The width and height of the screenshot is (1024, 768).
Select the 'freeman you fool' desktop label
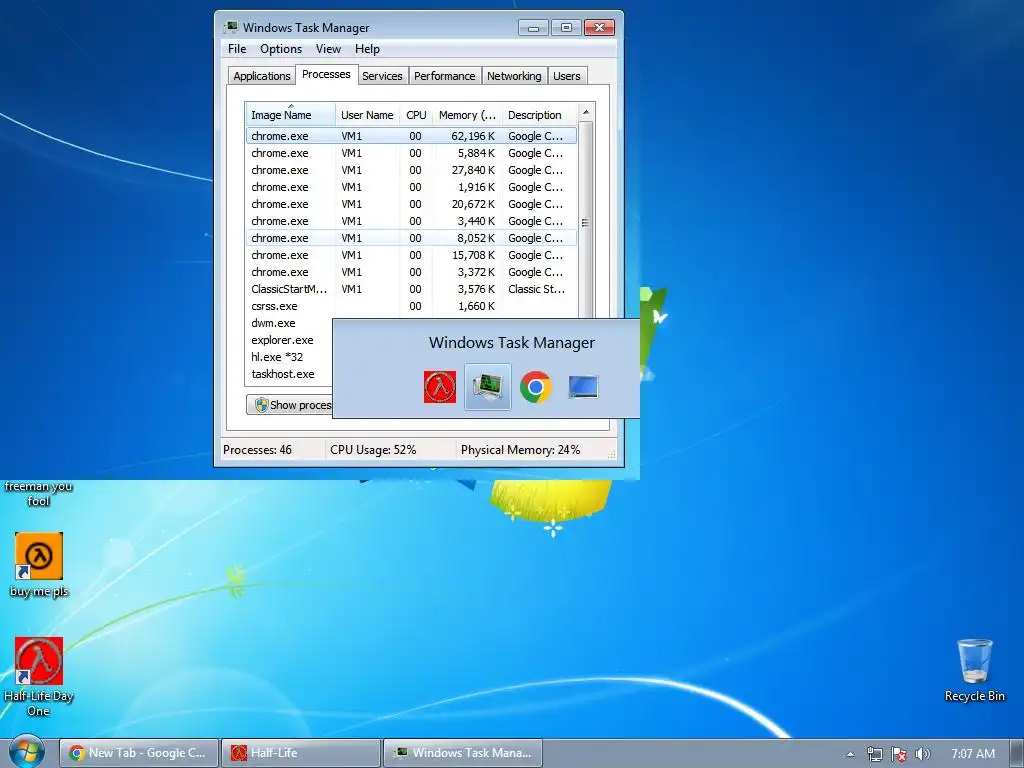click(x=39, y=493)
